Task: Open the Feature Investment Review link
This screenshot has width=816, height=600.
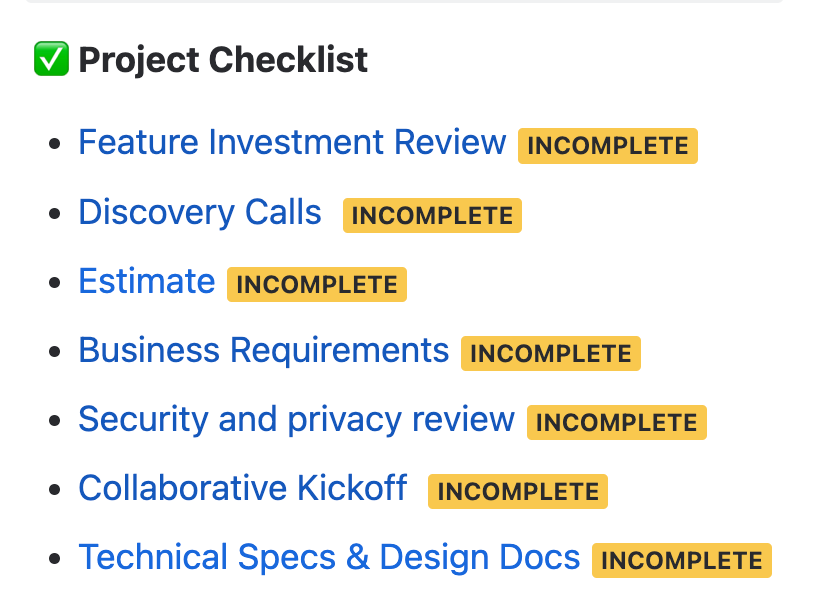Action: click(292, 143)
